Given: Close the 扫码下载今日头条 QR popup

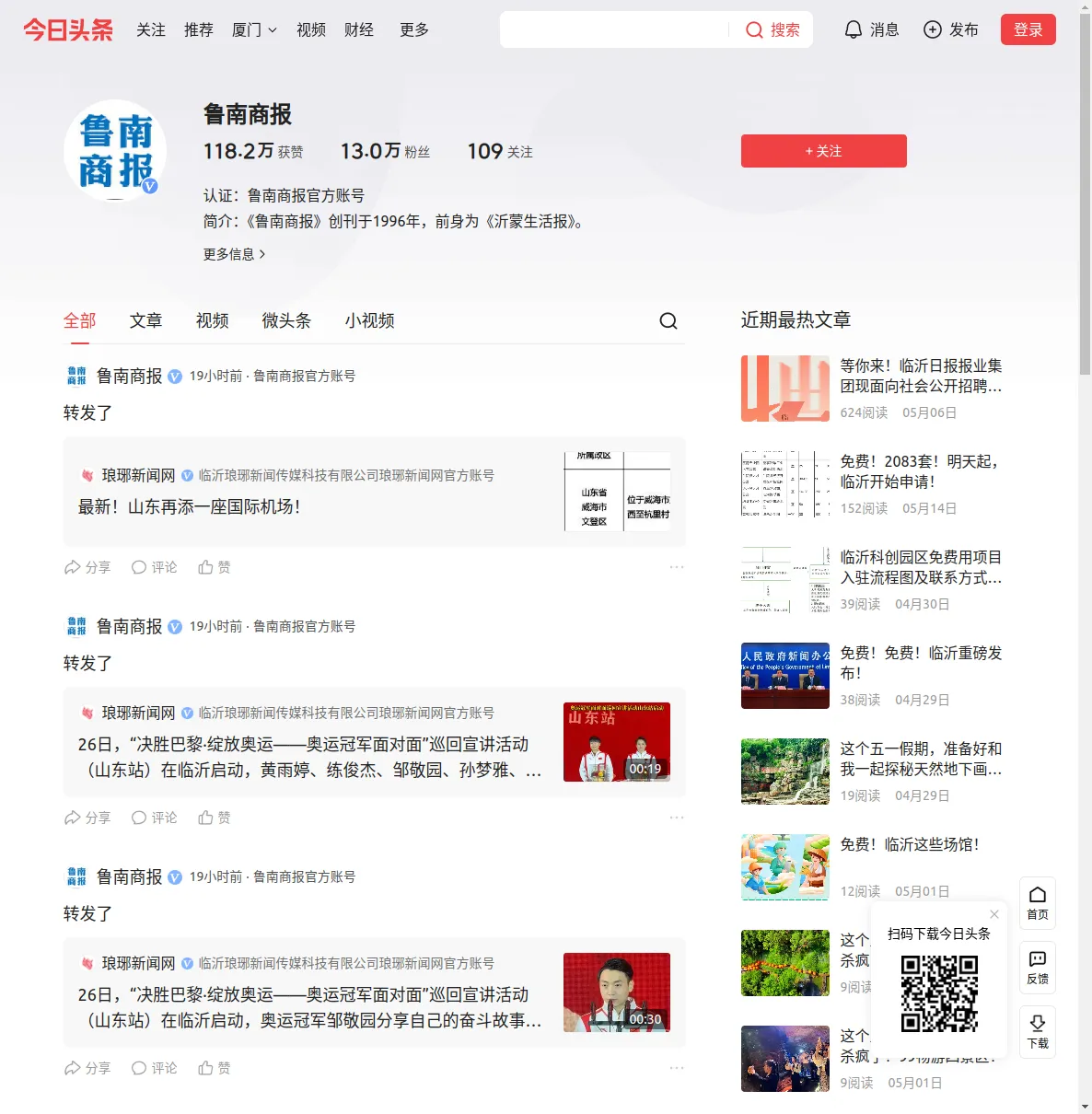Looking at the screenshot, I should coord(994,914).
